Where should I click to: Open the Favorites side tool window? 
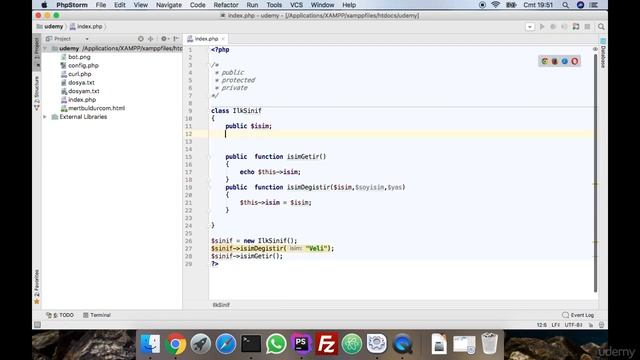37,286
